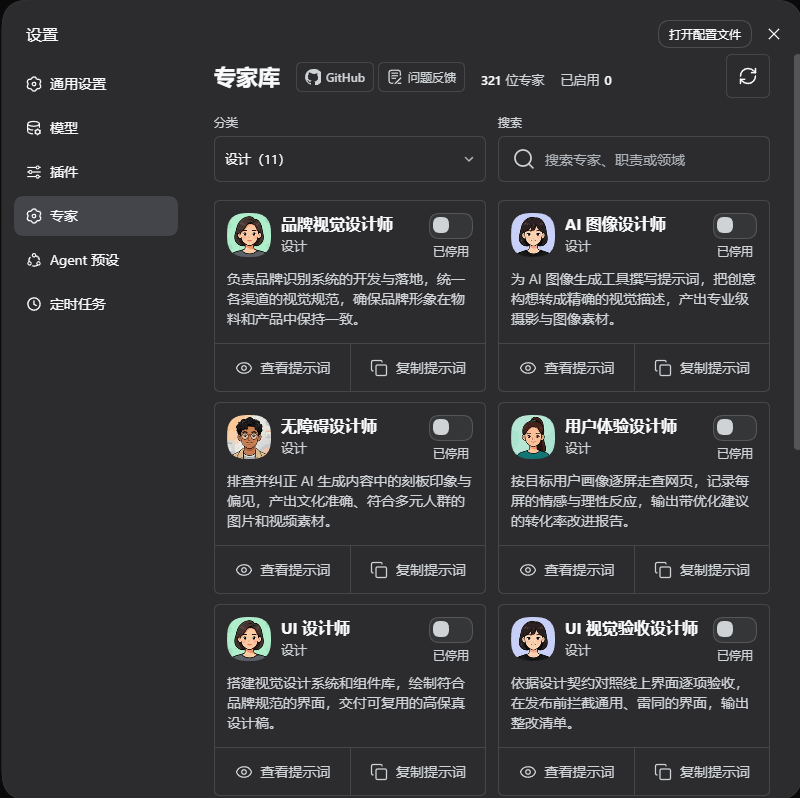Image resolution: width=800 pixels, height=798 pixels.
Task: Click the 专家库 heading
Action: 247,78
